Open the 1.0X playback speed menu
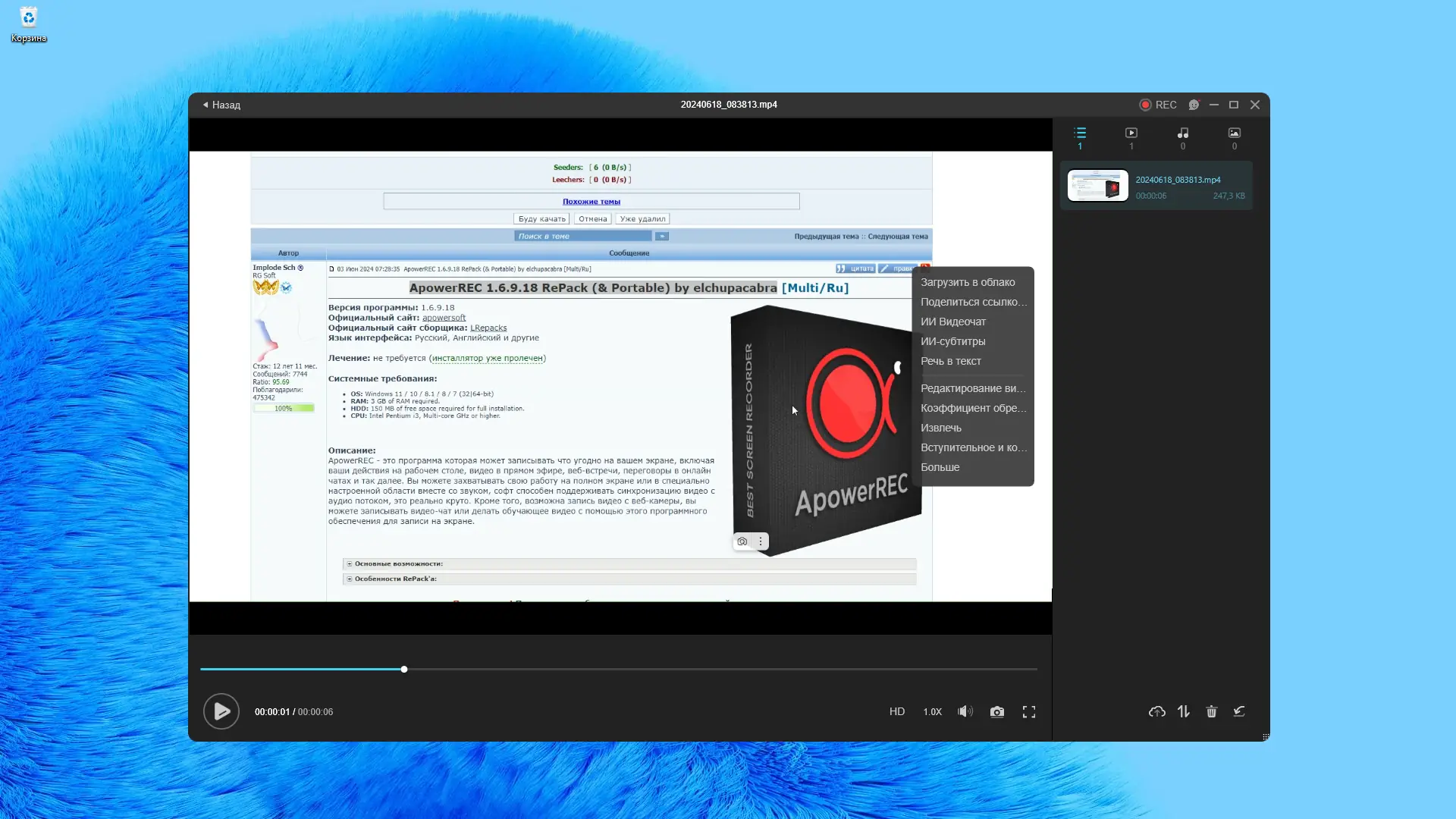Viewport: 1456px width, 819px height. pos(932,711)
